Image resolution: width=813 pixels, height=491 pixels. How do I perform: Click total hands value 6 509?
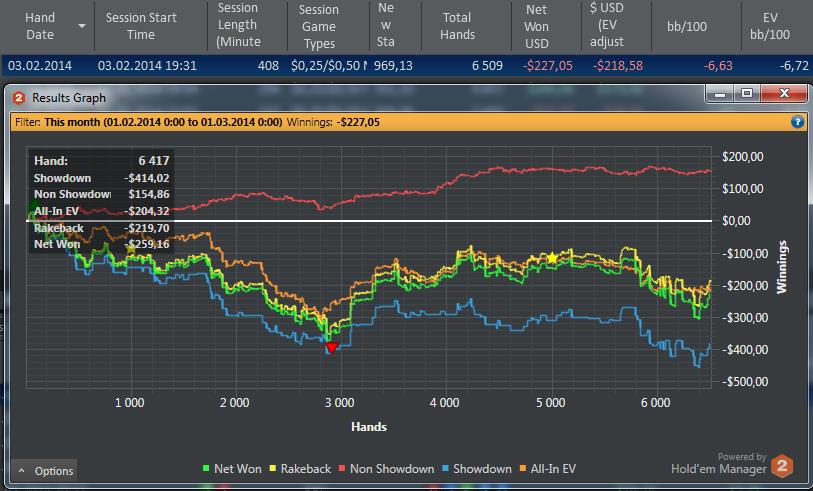(x=487, y=66)
